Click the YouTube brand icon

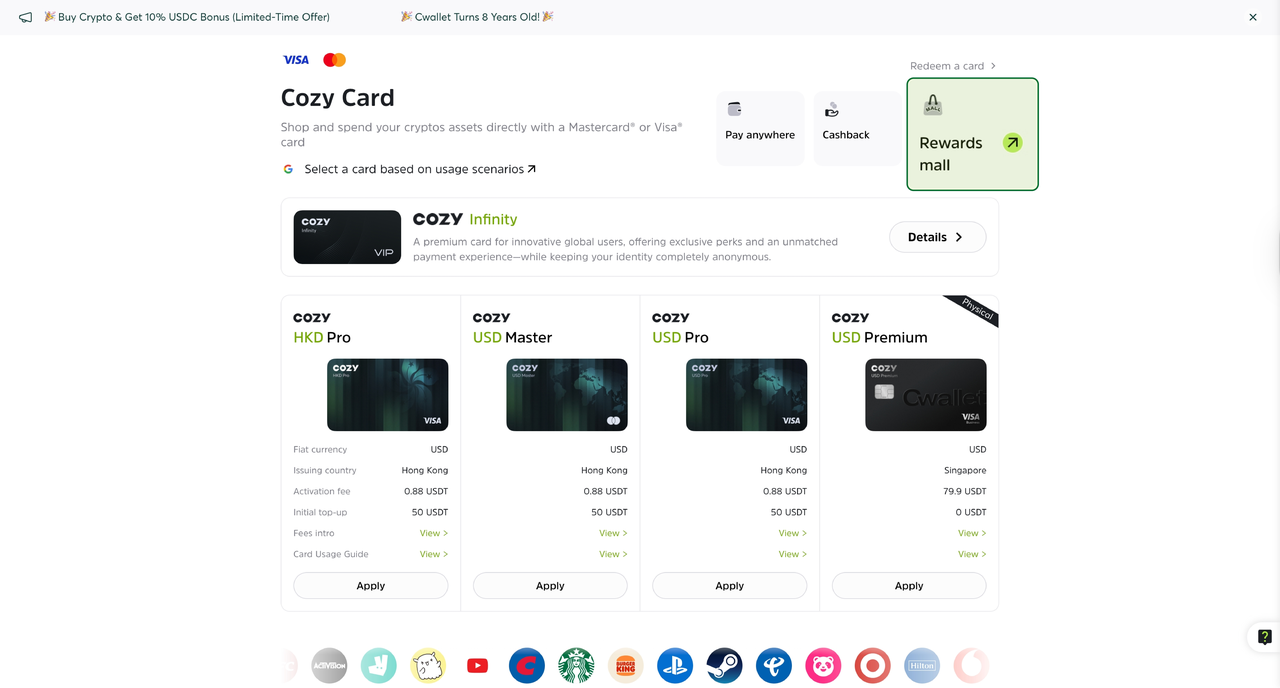[477, 666]
